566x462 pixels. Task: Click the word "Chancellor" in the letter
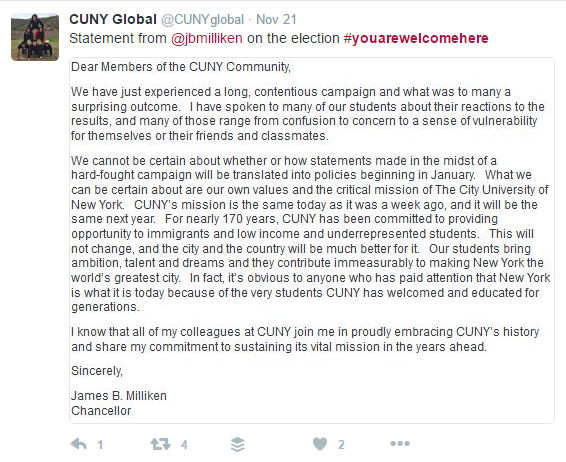tap(101, 411)
